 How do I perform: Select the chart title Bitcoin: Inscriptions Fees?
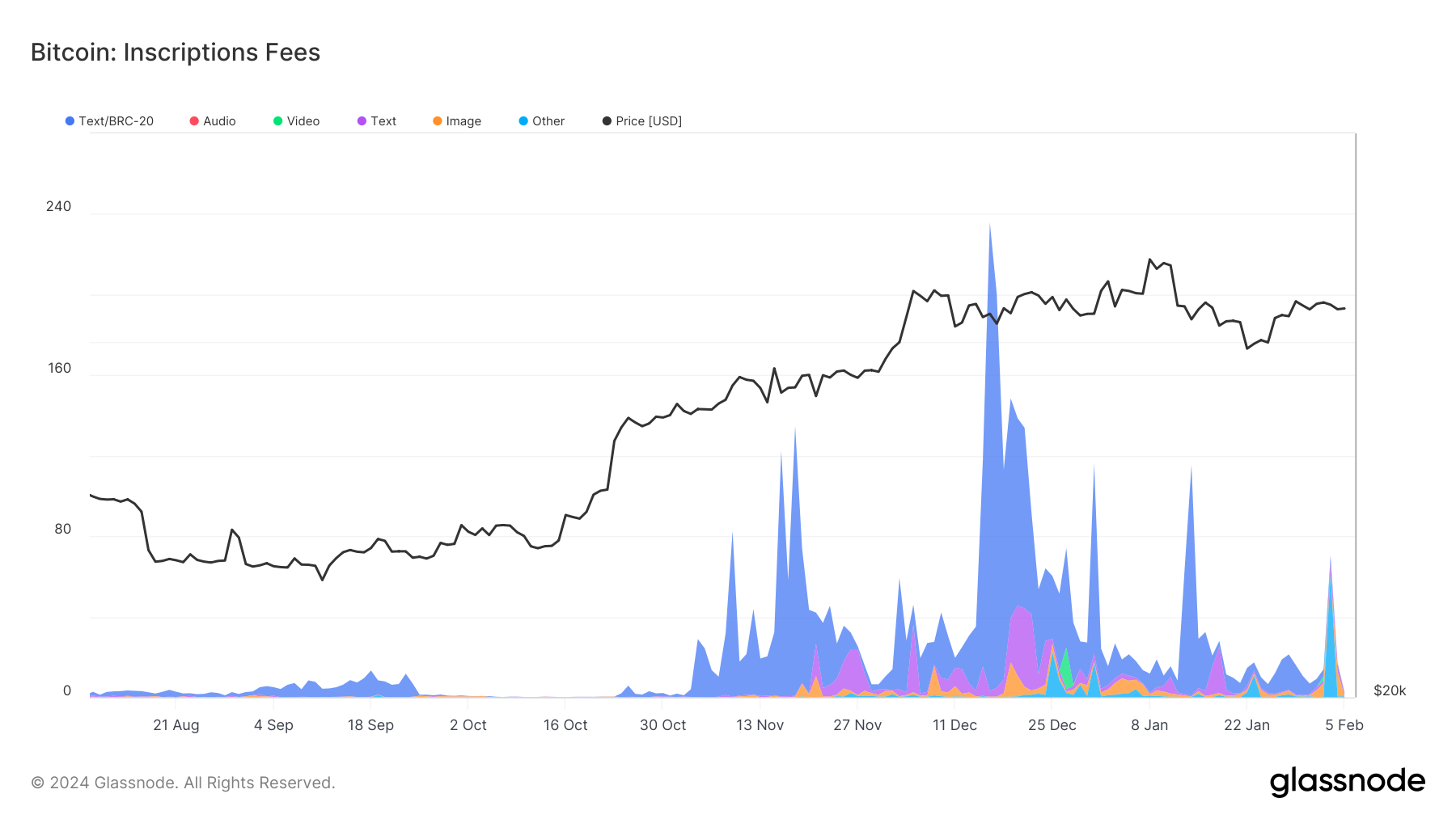tap(175, 52)
